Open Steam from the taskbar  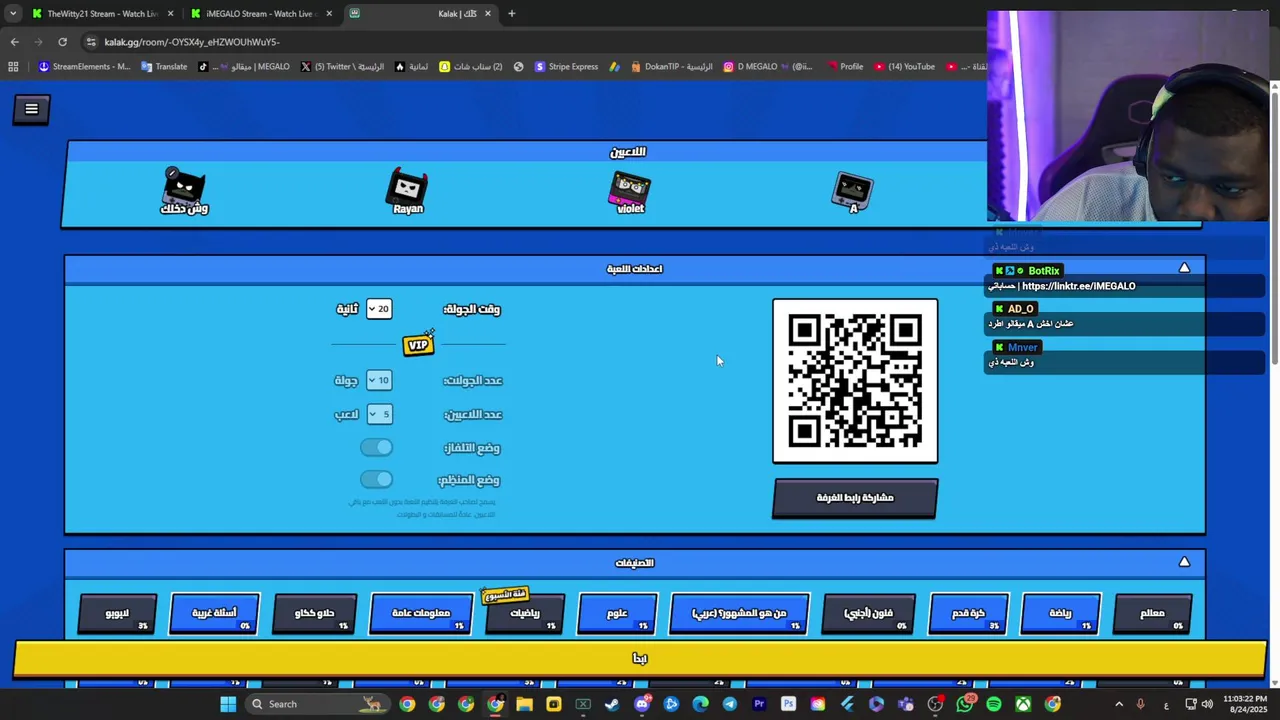click(x=612, y=704)
